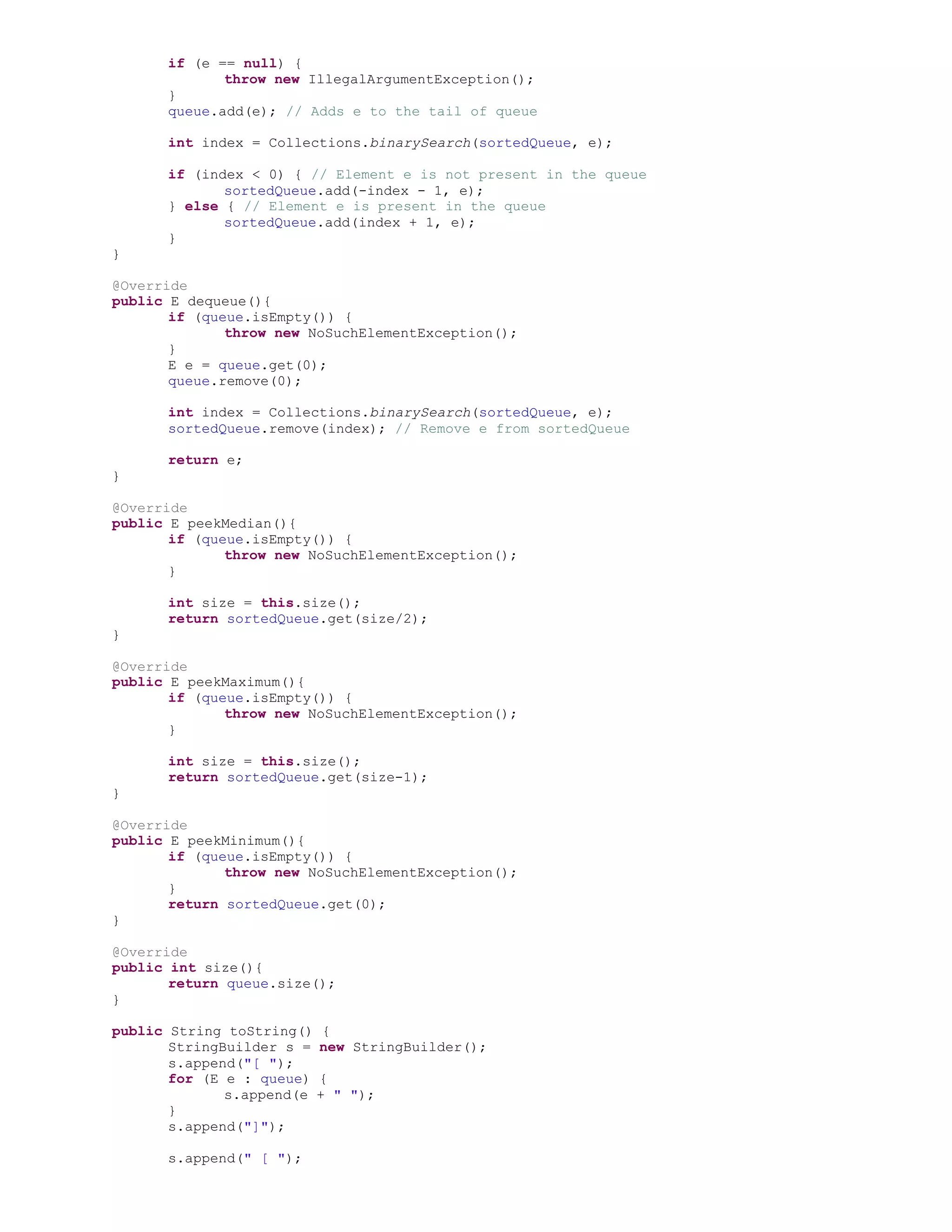Click the peekMedian method signature
Viewport: 952px width, 1232px height.
204,524
